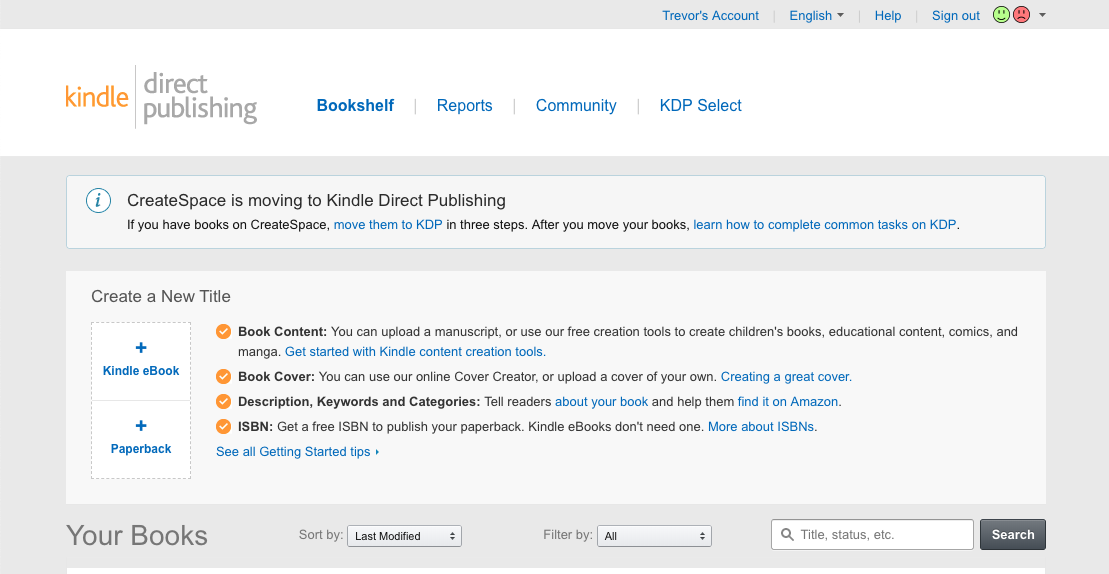Go to the Reports tab
The image size is (1109, 574).
pyautogui.click(x=464, y=106)
